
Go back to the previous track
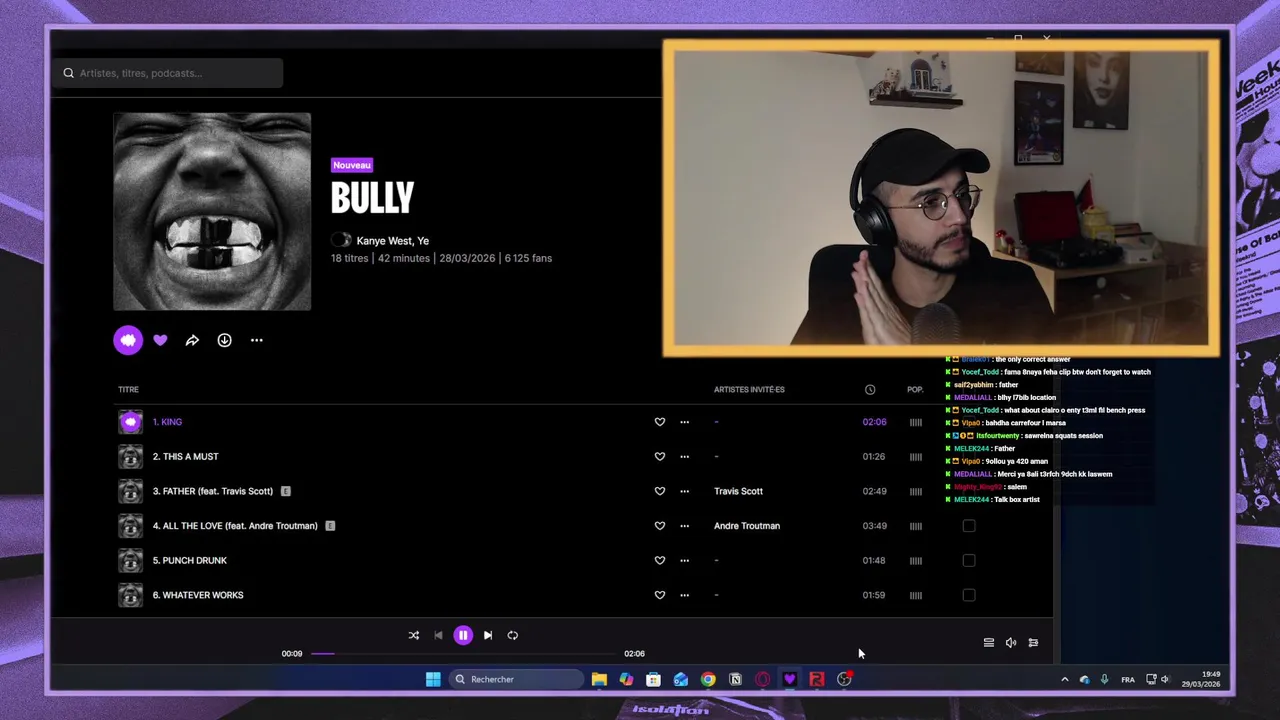click(x=438, y=635)
